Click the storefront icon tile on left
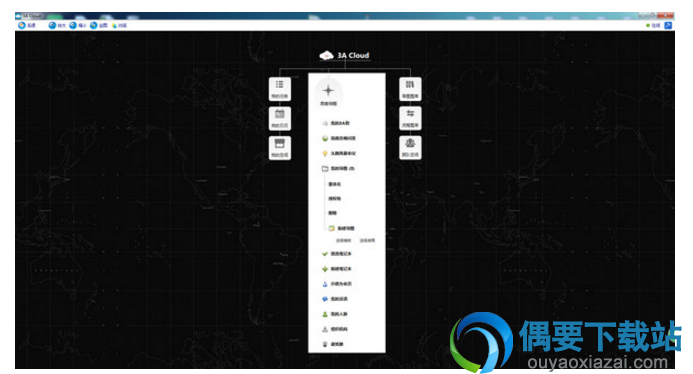The width and height of the screenshot is (693, 374). (x=280, y=148)
